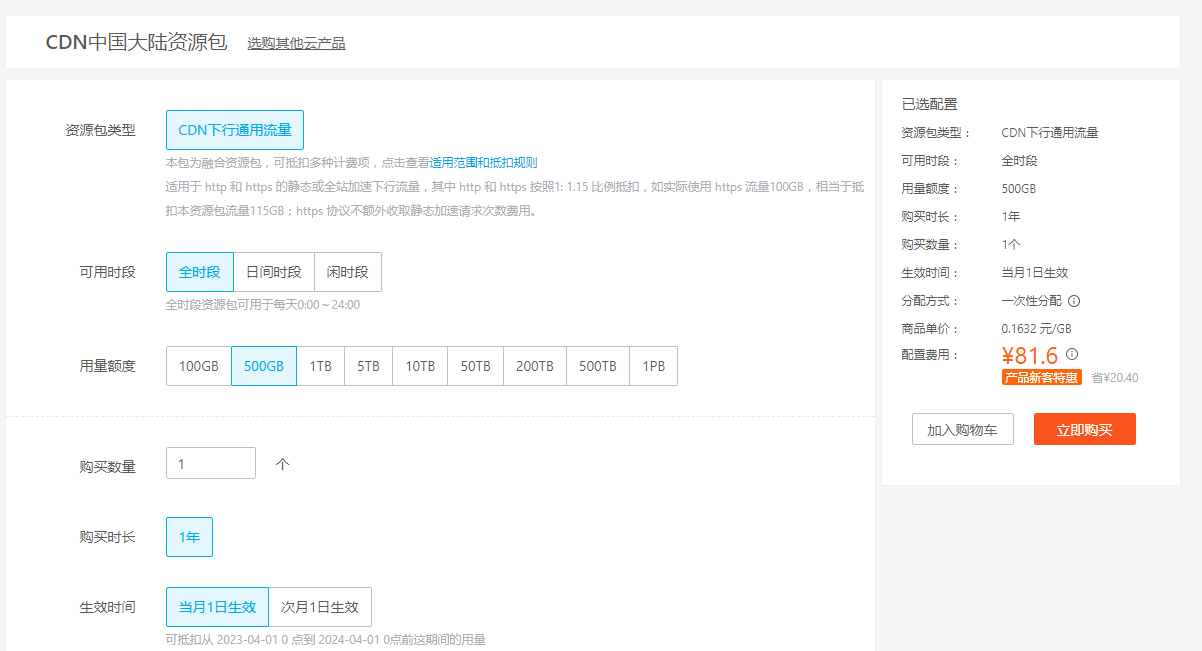1202x651 pixels.
Task: Click info icon next to 一次性分配
Action: click(x=1074, y=301)
